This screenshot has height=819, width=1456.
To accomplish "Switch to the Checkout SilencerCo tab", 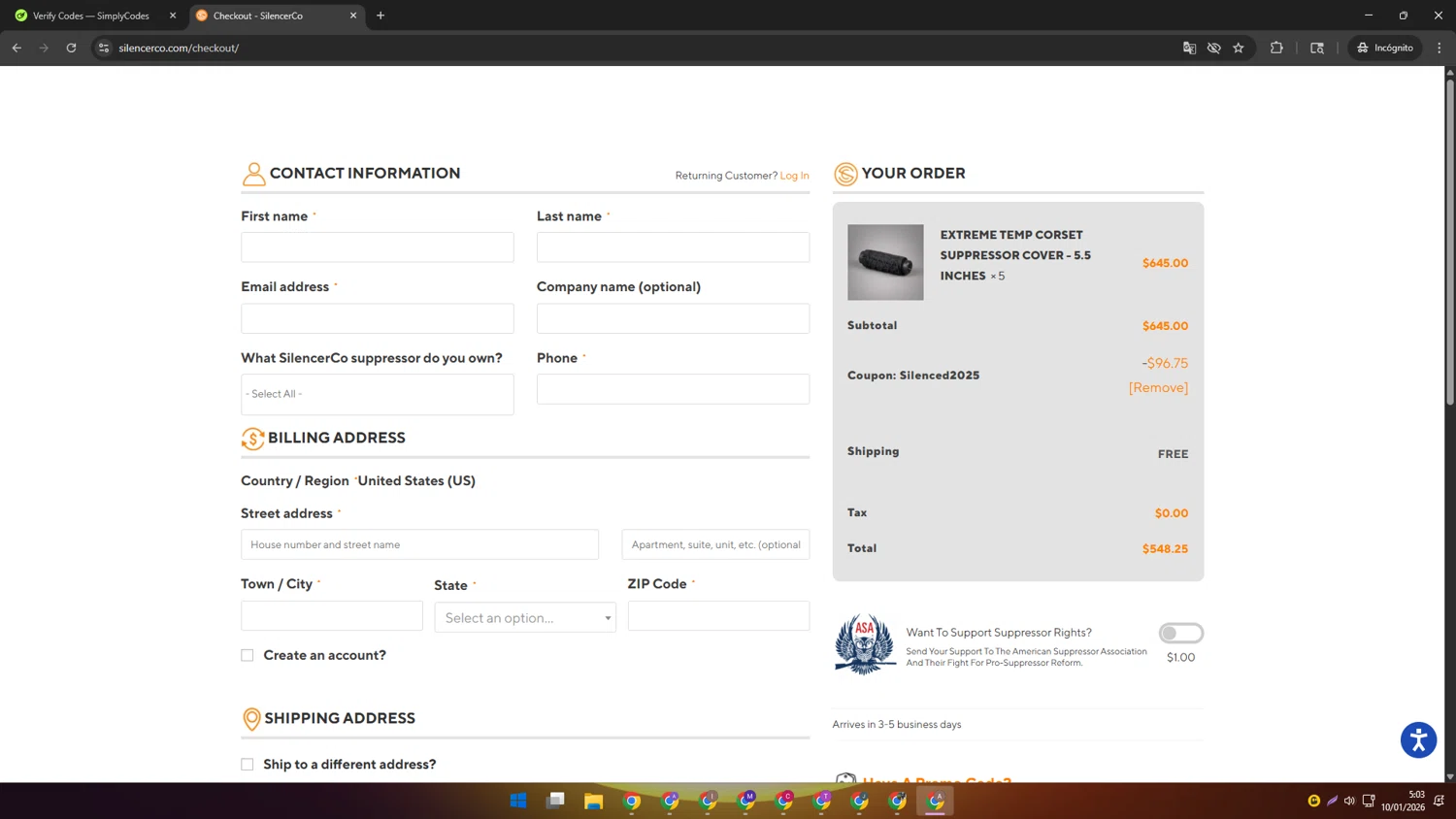I will tap(276, 16).
